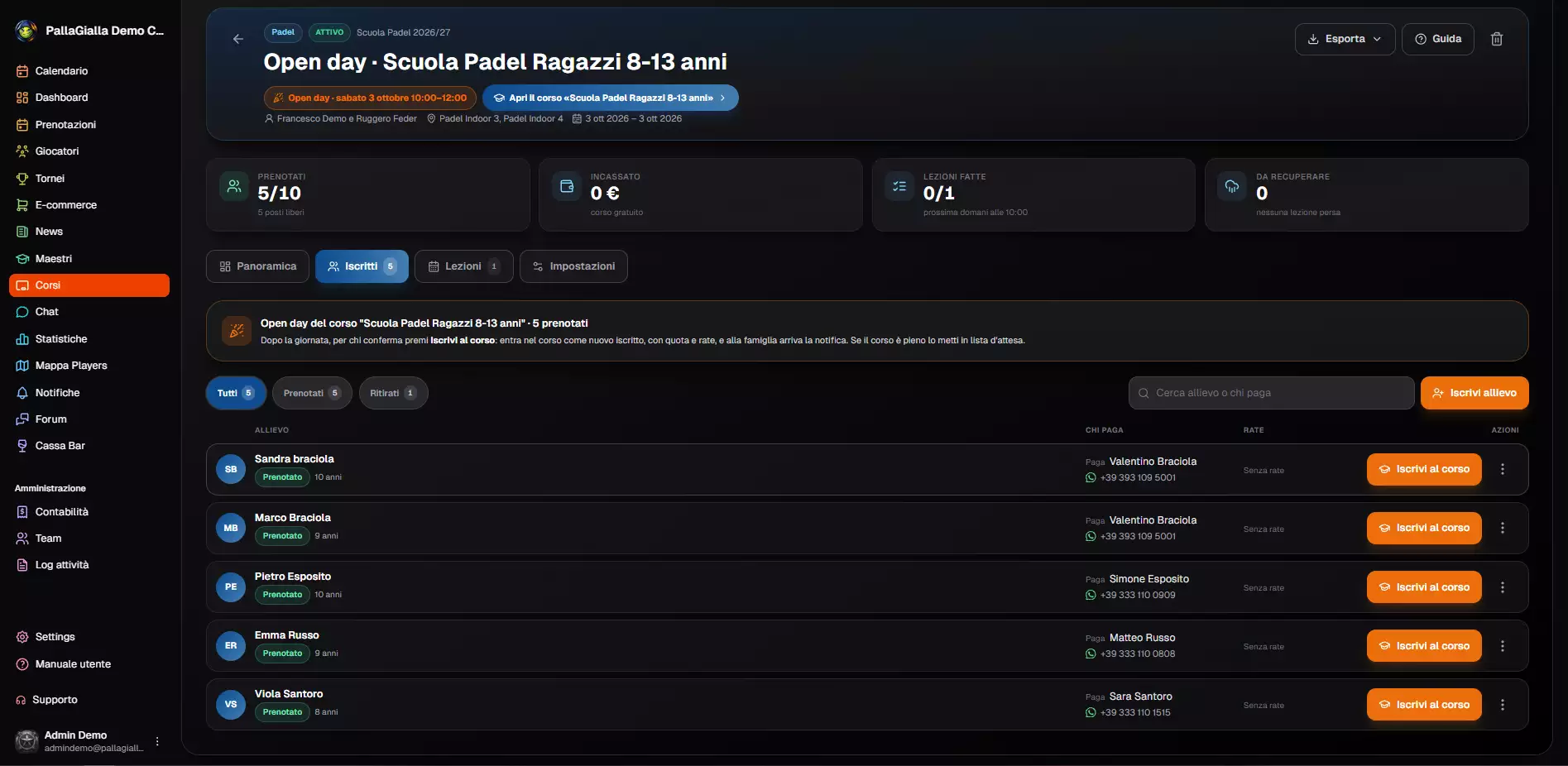This screenshot has width=1568, height=766.
Task: Click the Cerca allievo search field
Action: tap(1271, 393)
